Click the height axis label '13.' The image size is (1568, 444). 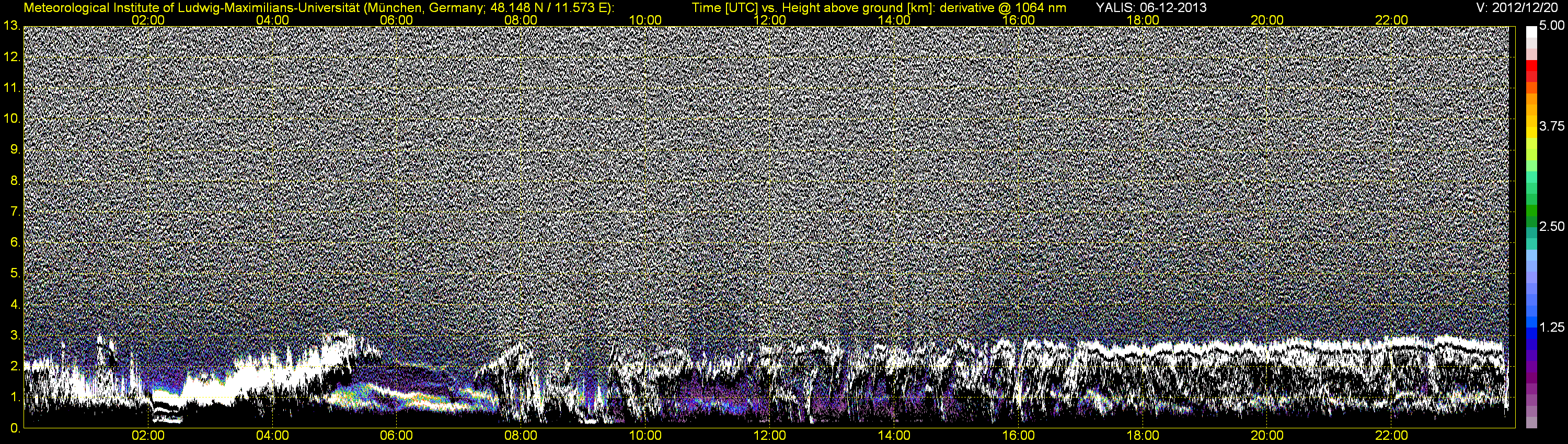point(11,26)
